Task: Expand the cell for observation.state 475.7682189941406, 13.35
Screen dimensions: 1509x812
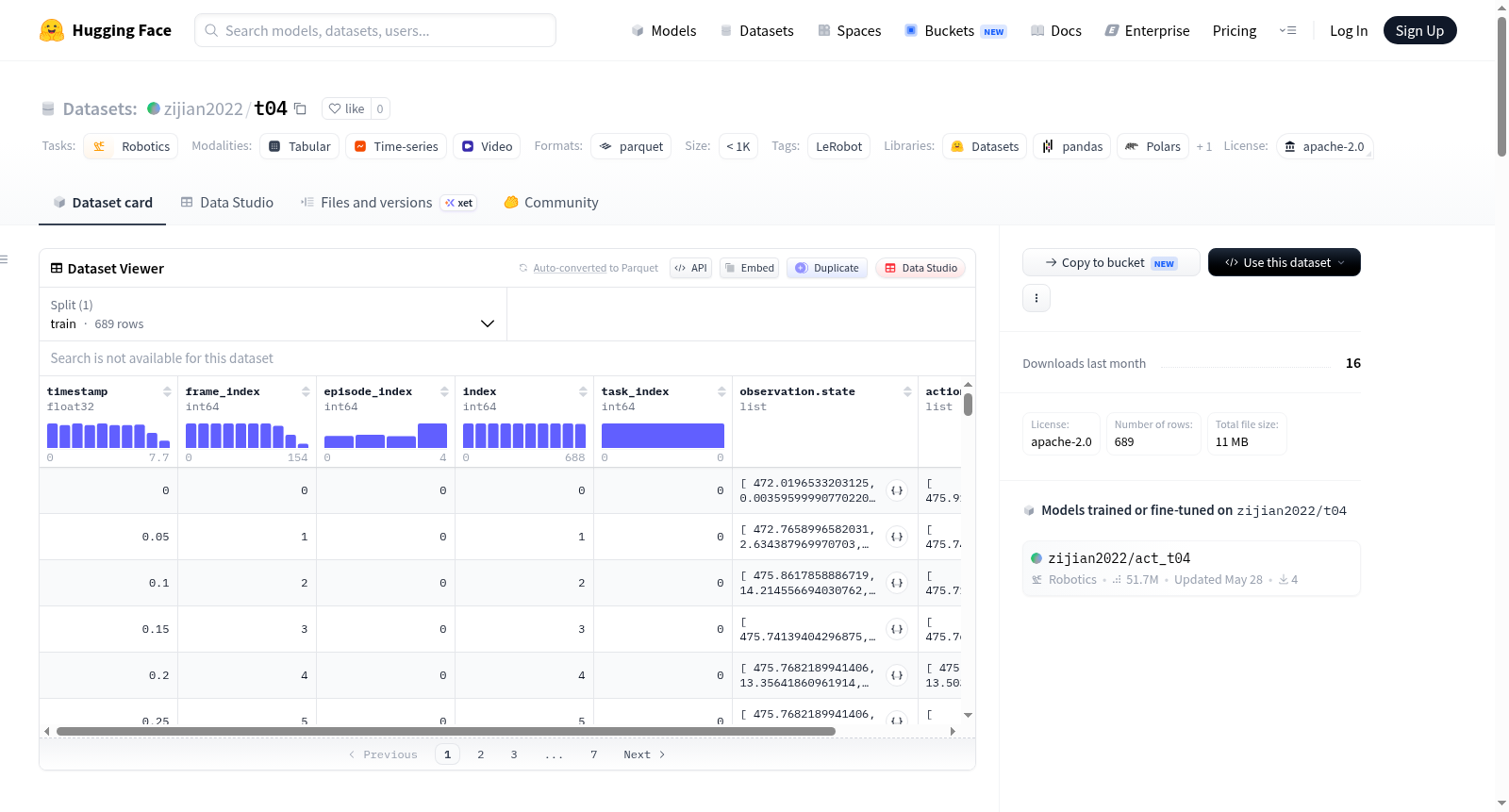Action: [897, 675]
